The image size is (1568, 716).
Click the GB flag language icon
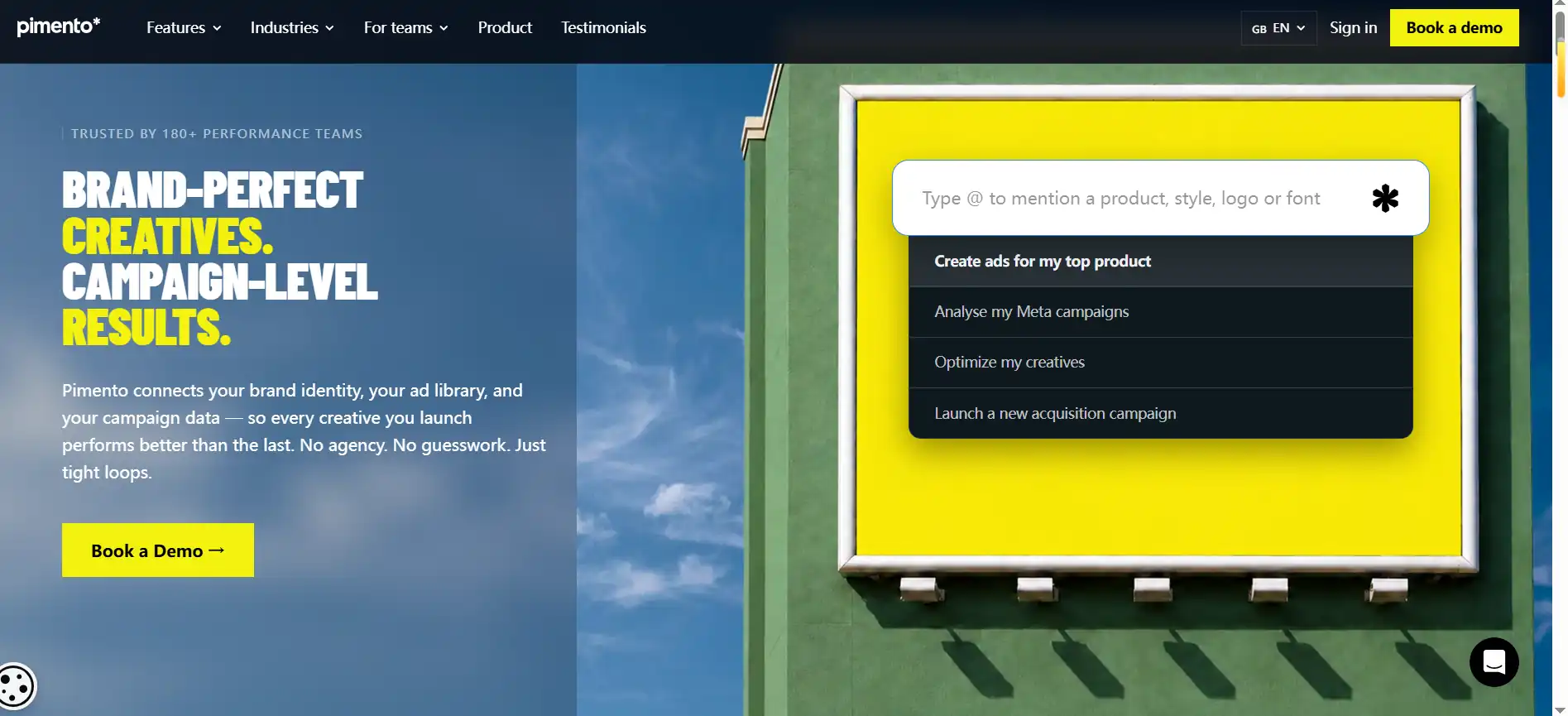[x=1259, y=28]
